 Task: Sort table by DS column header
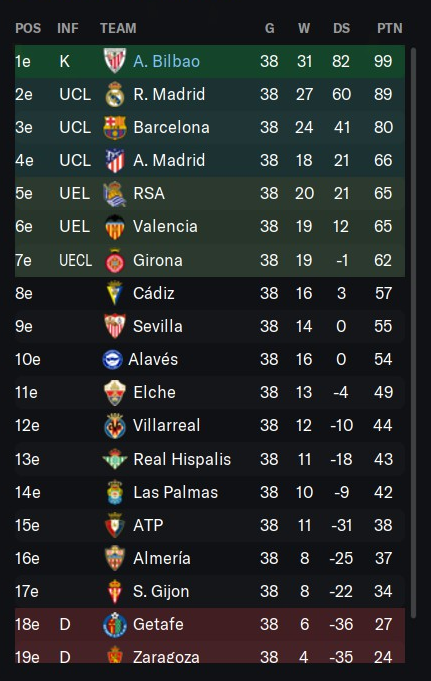pyautogui.click(x=341, y=28)
